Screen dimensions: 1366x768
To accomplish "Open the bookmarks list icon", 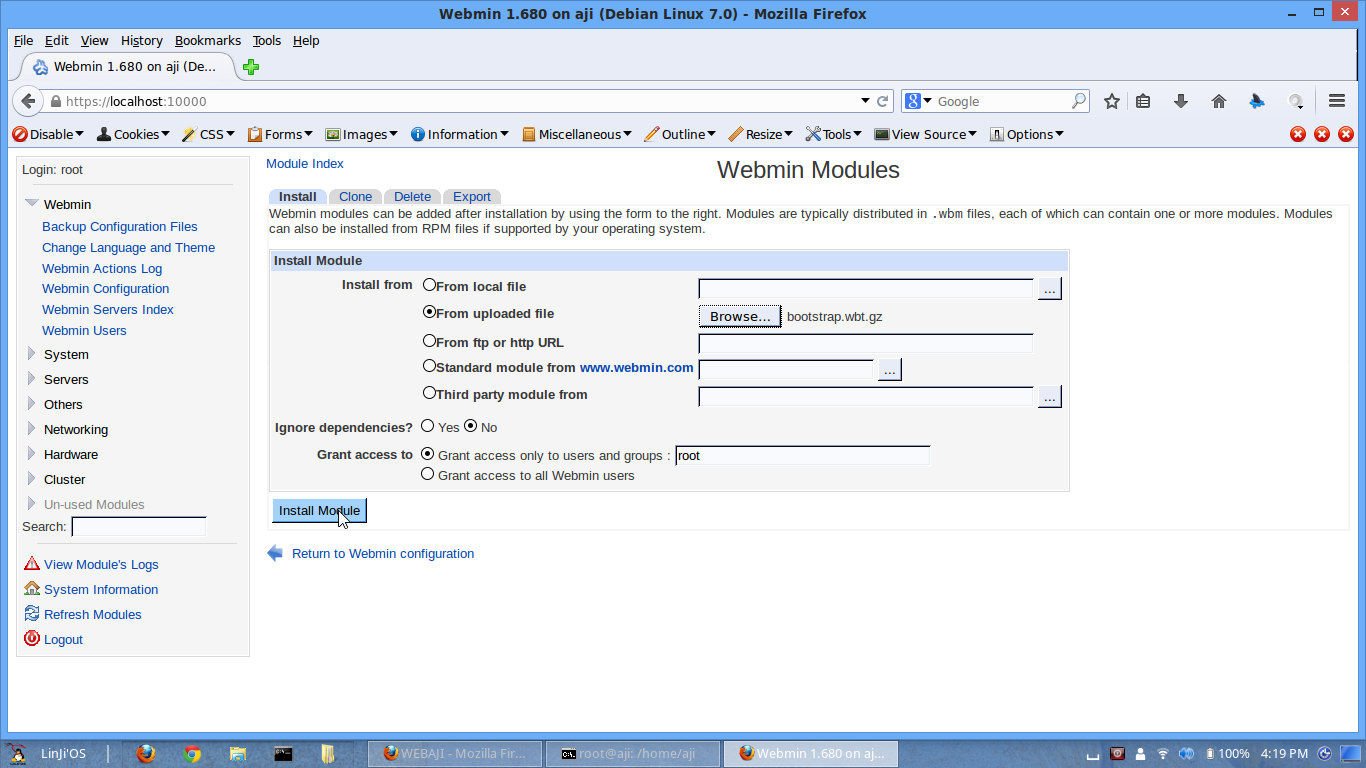I will point(1144,101).
